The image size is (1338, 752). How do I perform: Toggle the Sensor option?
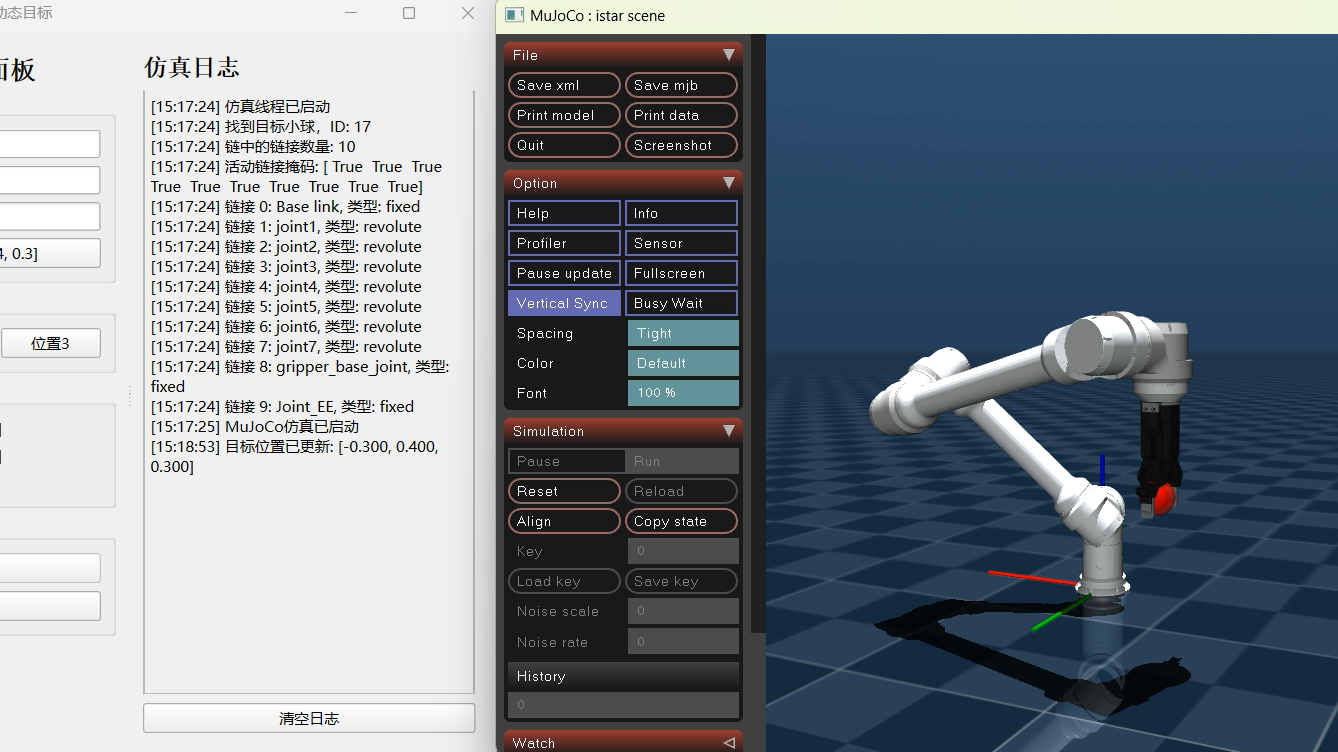681,243
